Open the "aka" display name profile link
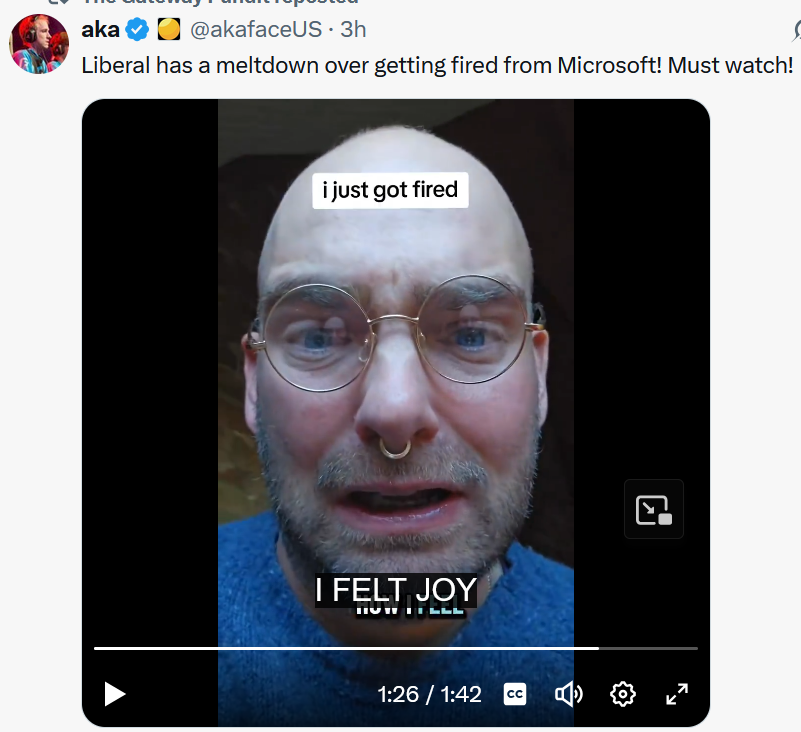Screen dimensions: 801x732 [x=100, y=30]
